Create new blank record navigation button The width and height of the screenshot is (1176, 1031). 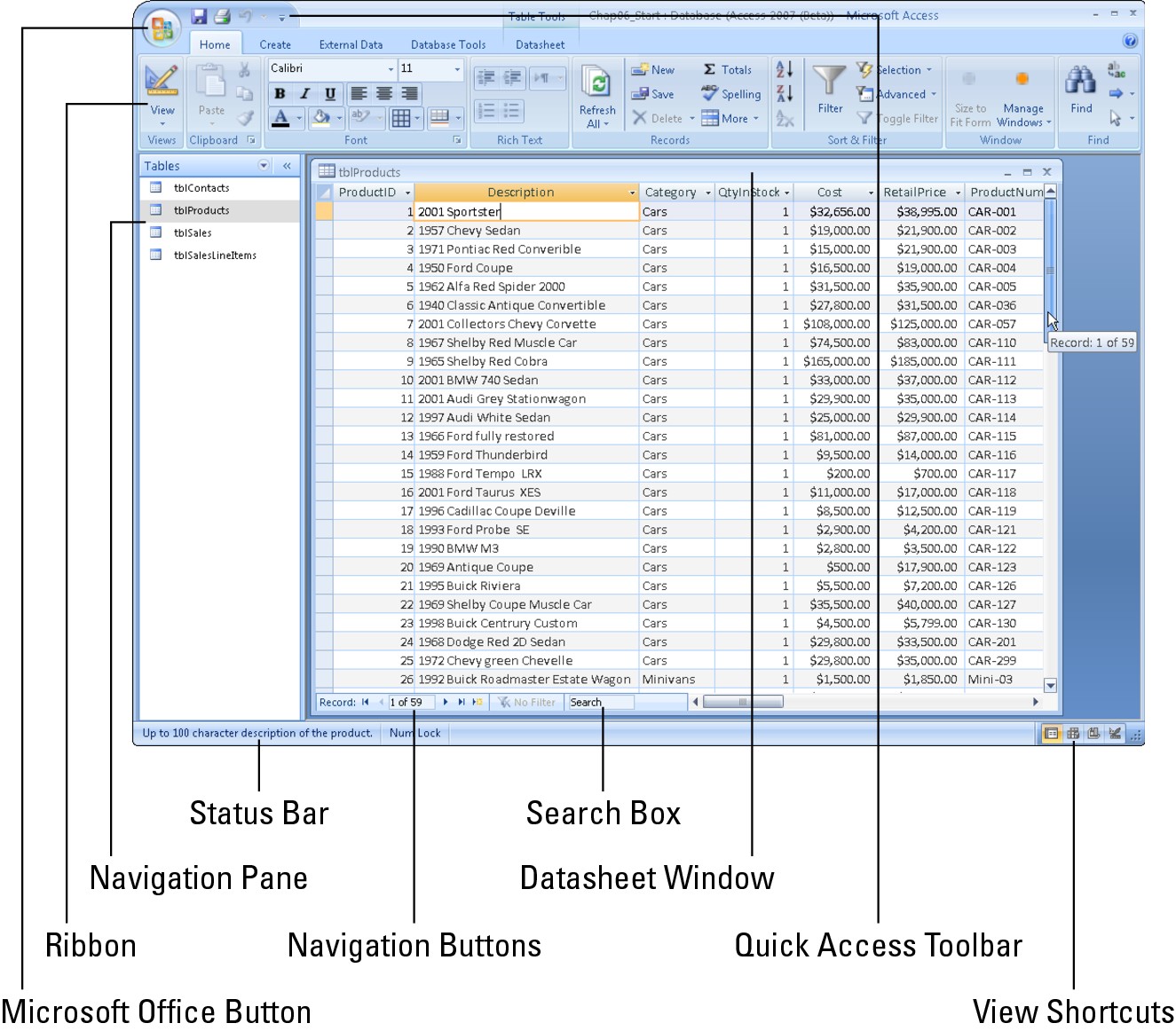click(x=477, y=702)
